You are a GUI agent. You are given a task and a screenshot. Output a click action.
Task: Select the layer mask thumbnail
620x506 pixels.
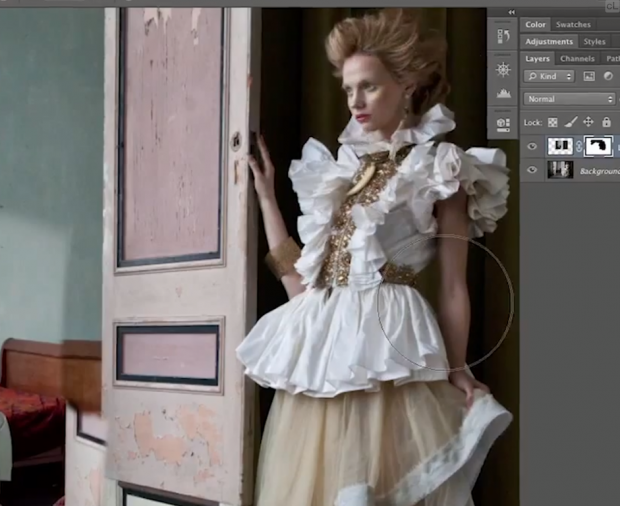598,146
